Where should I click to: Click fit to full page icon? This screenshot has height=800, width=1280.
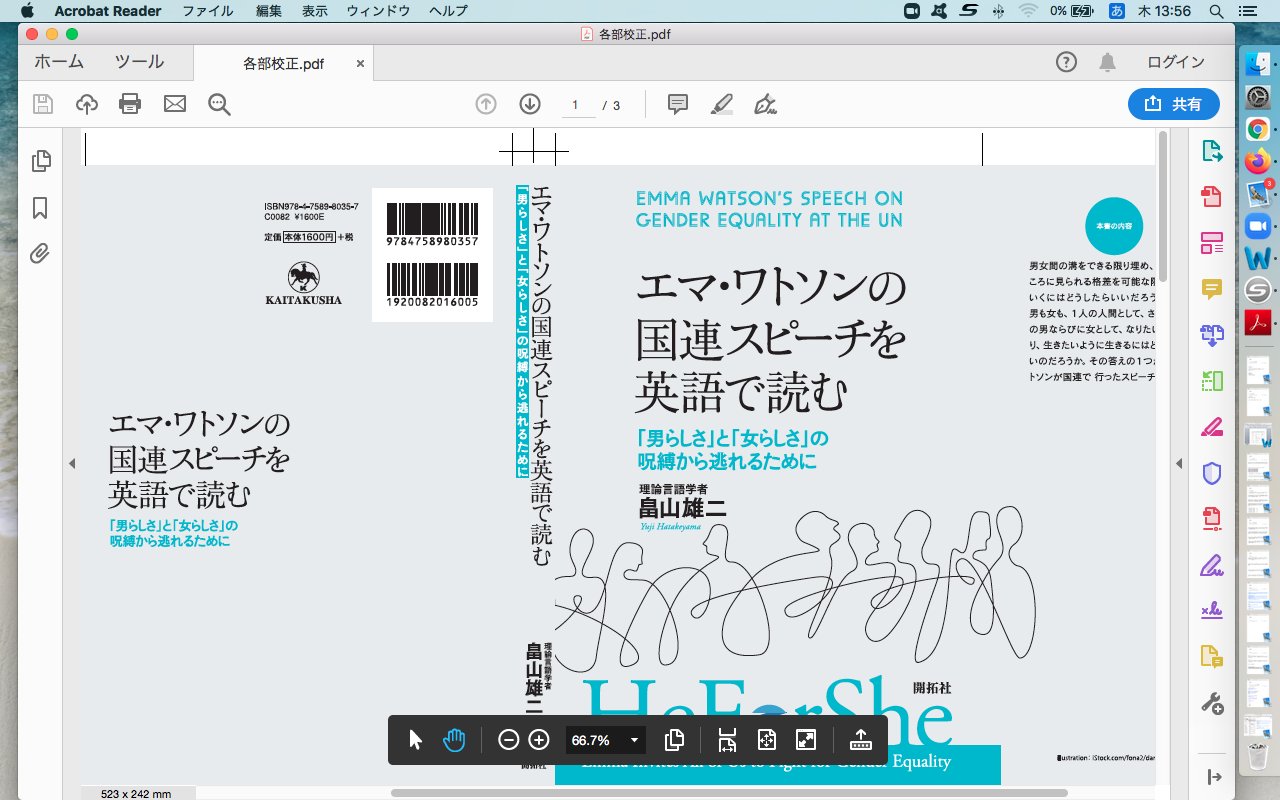(x=767, y=740)
